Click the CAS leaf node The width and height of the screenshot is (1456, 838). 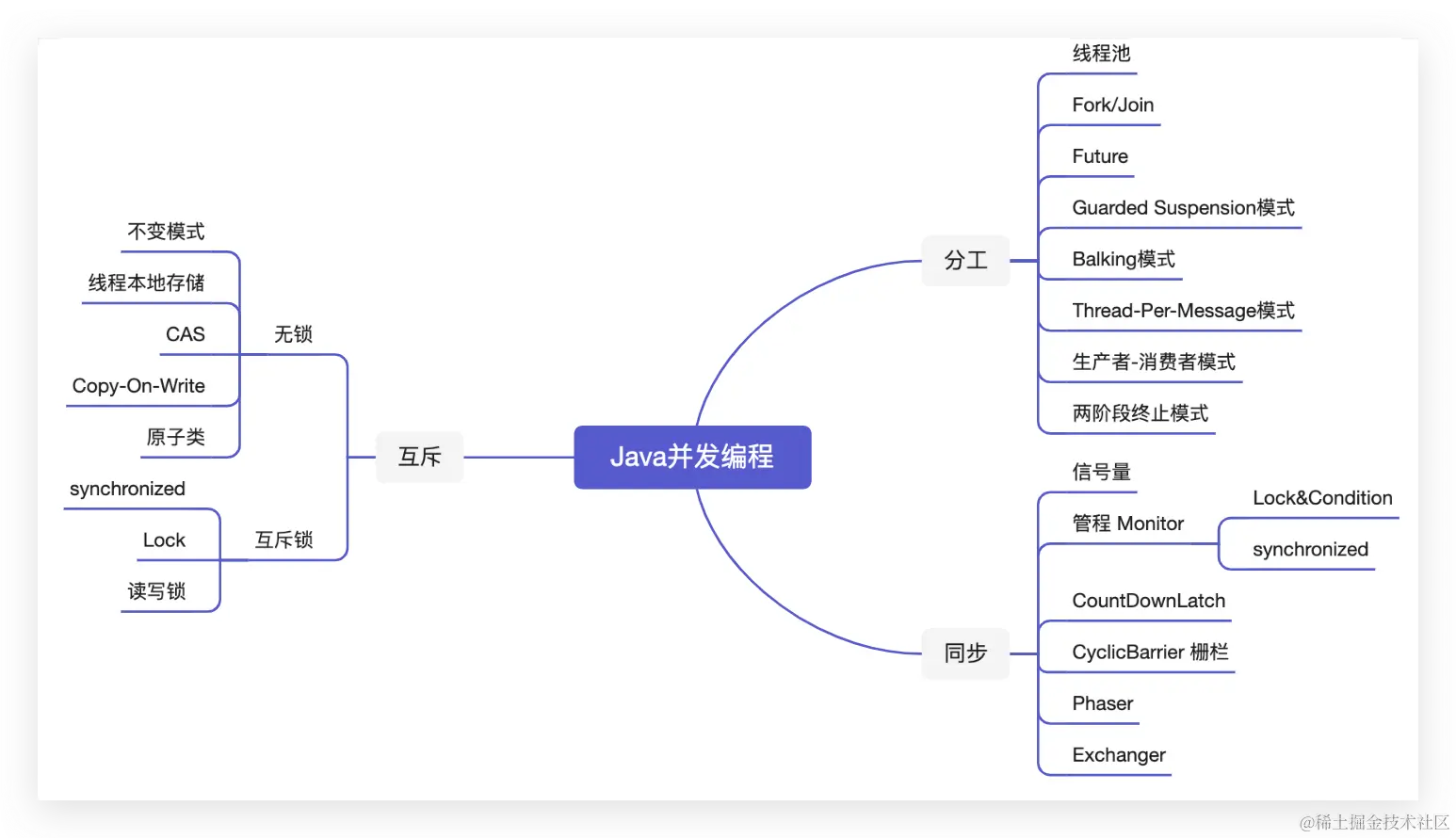click(x=186, y=334)
